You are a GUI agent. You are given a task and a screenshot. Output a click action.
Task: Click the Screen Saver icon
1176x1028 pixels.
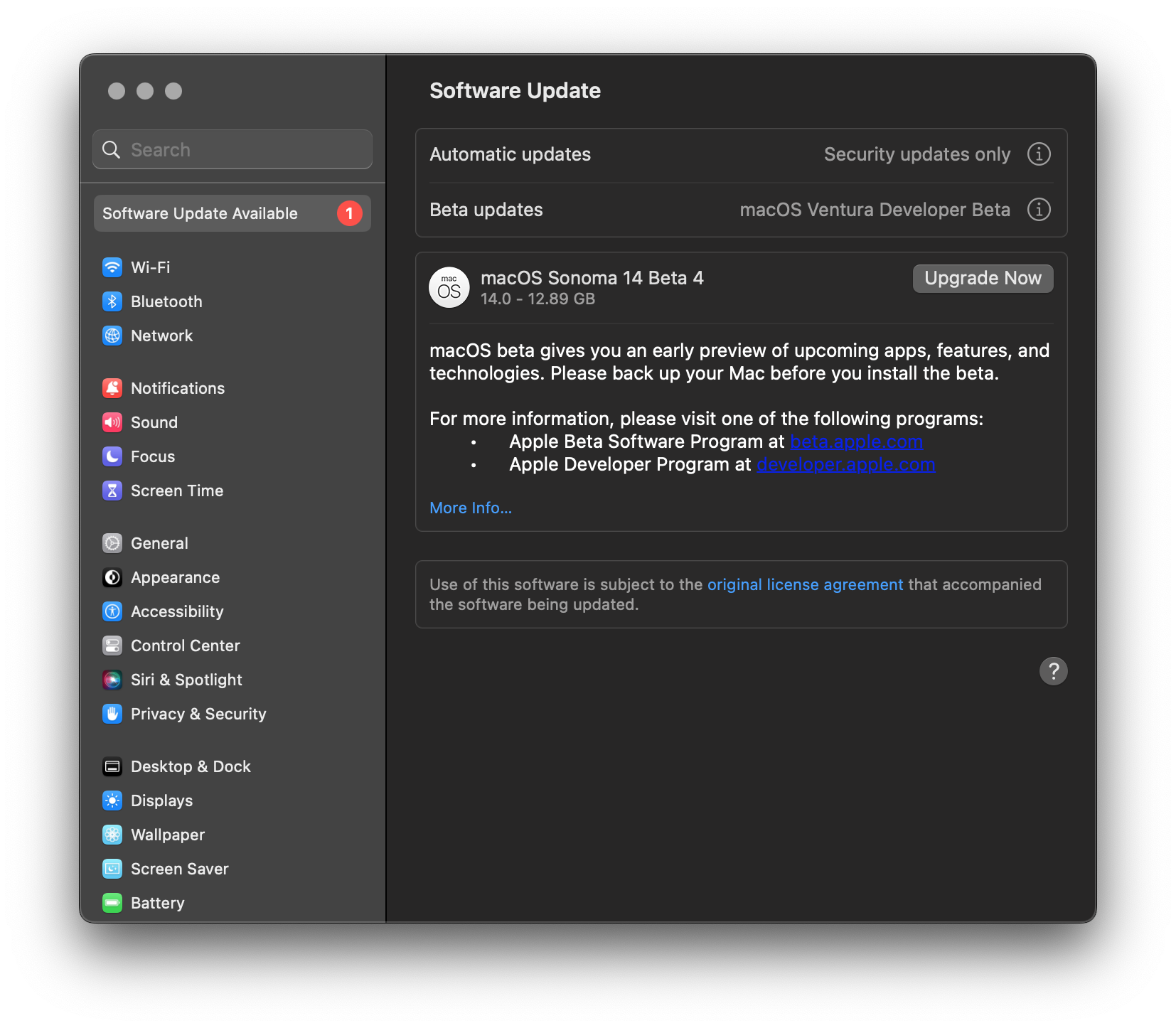(x=112, y=869)
